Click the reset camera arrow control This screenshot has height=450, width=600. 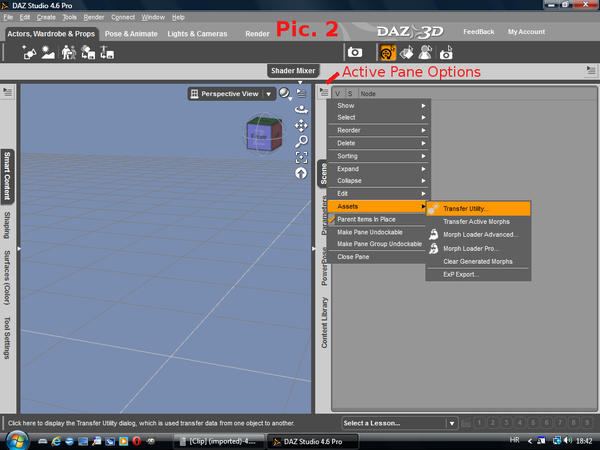point(301,173)
